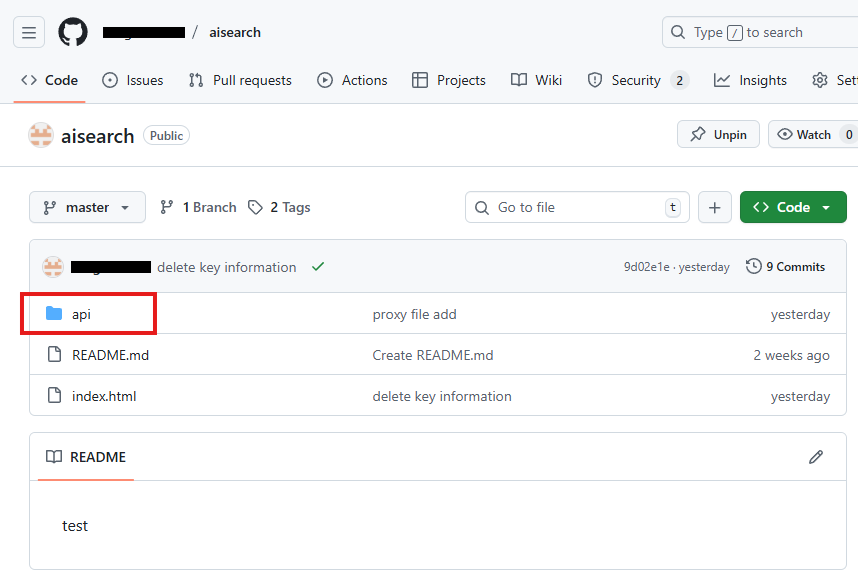Open the hamburger navigation menu
Image resolution: width=858 pixels, height=581 pixels.
29,32
